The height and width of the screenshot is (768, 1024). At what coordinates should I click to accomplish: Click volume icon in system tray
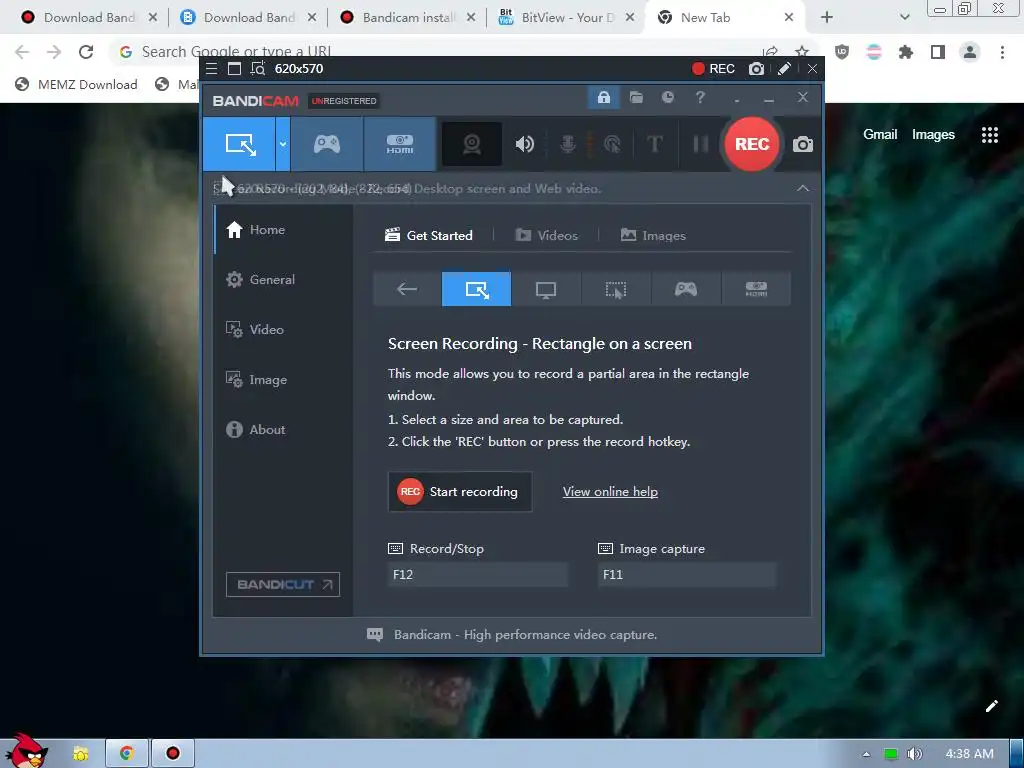pyautogui.click(x=914, y=754)
